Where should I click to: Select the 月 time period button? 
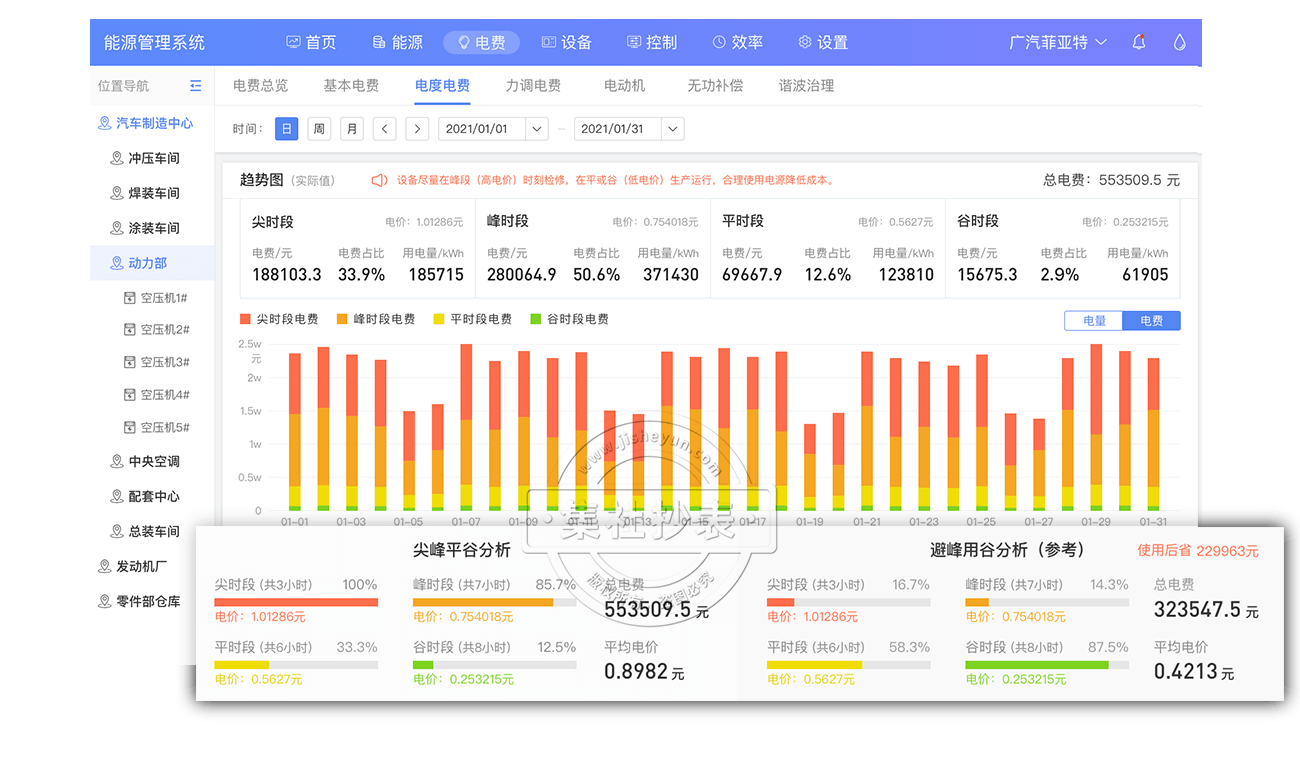(x=351, y=129)
